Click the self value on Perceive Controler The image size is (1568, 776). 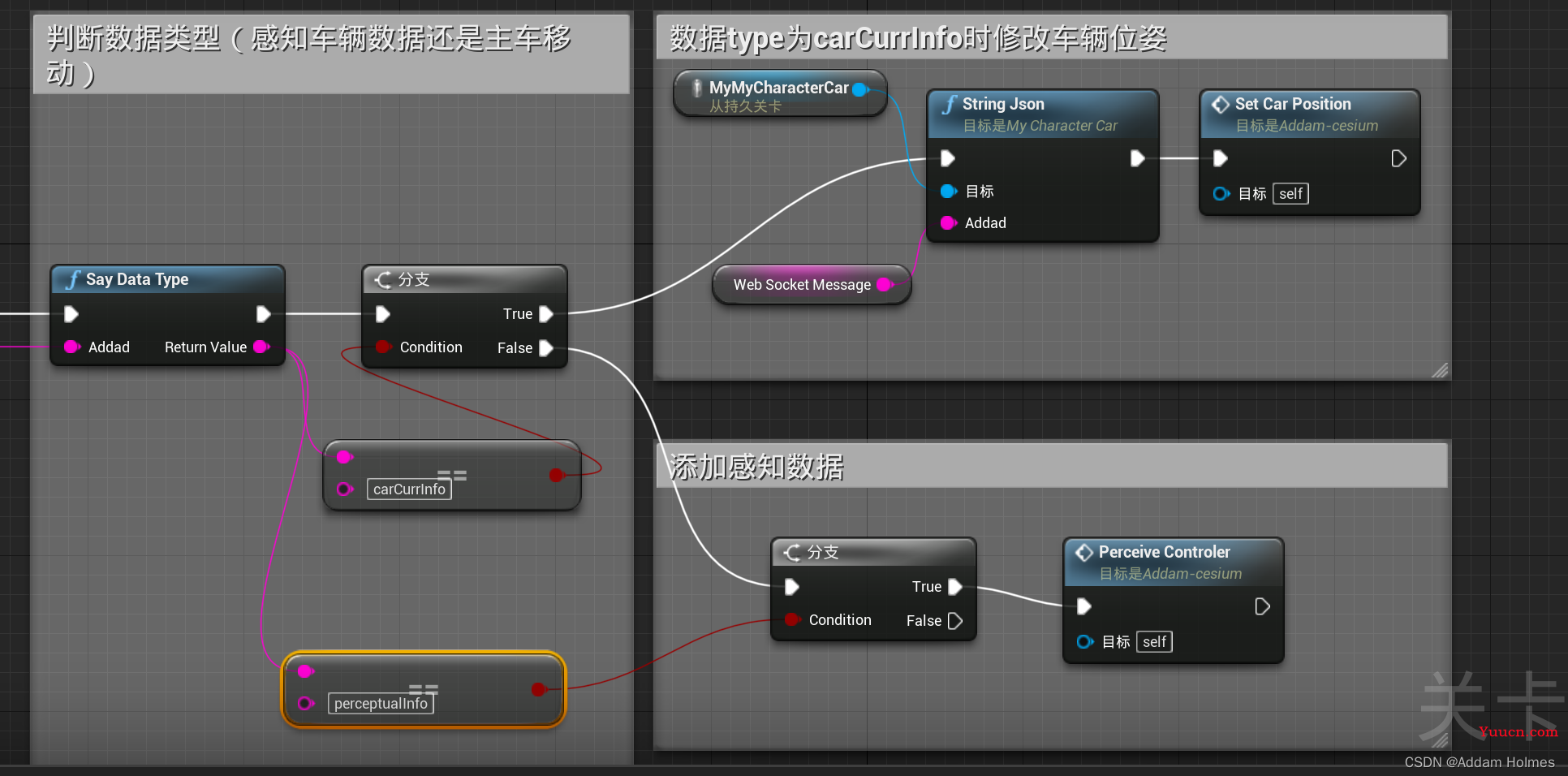[1154, 641]
